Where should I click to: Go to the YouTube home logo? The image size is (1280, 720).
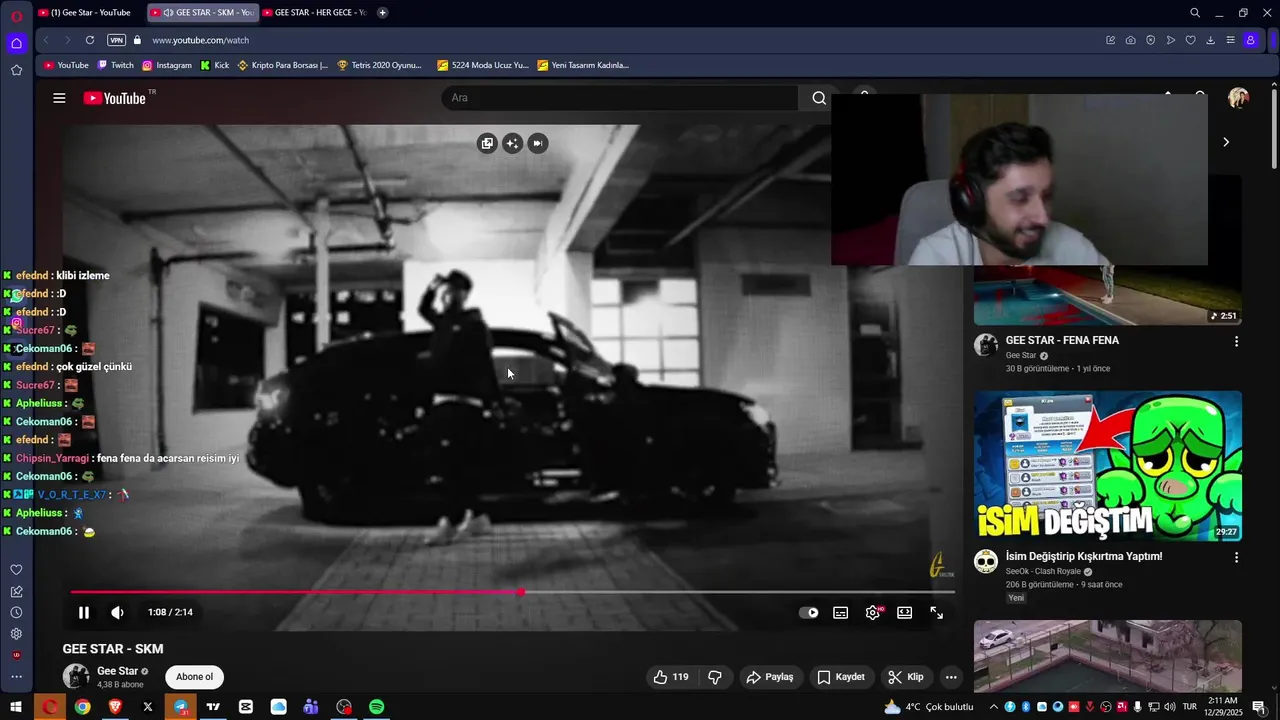click(115, 98)
